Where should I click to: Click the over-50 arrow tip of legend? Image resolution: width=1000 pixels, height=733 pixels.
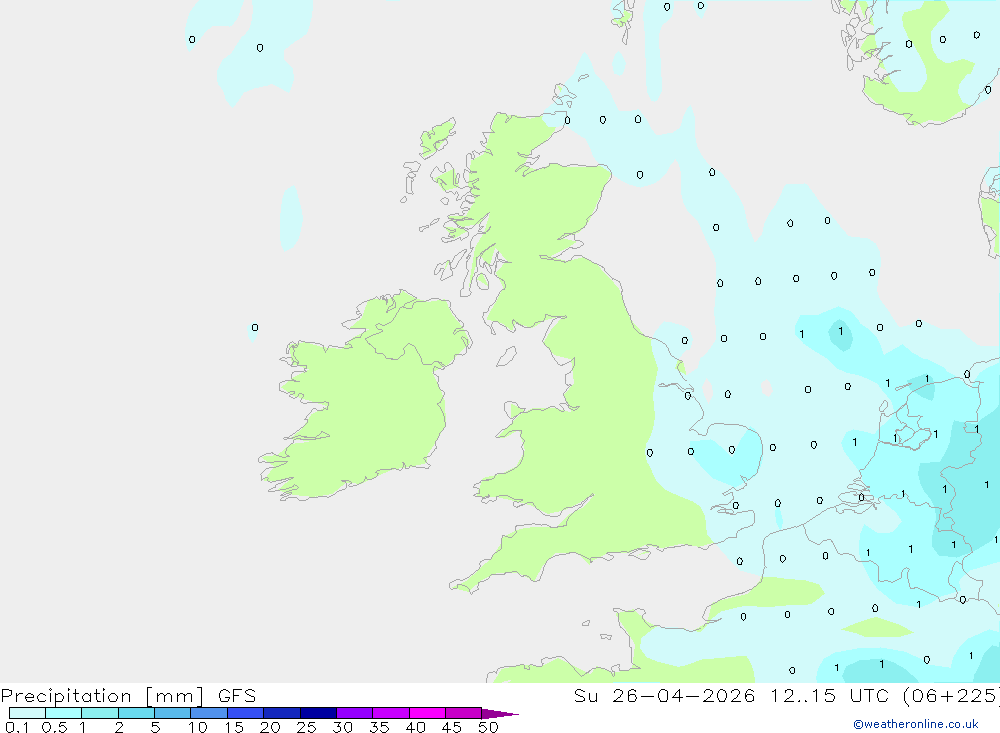[500, 714]
